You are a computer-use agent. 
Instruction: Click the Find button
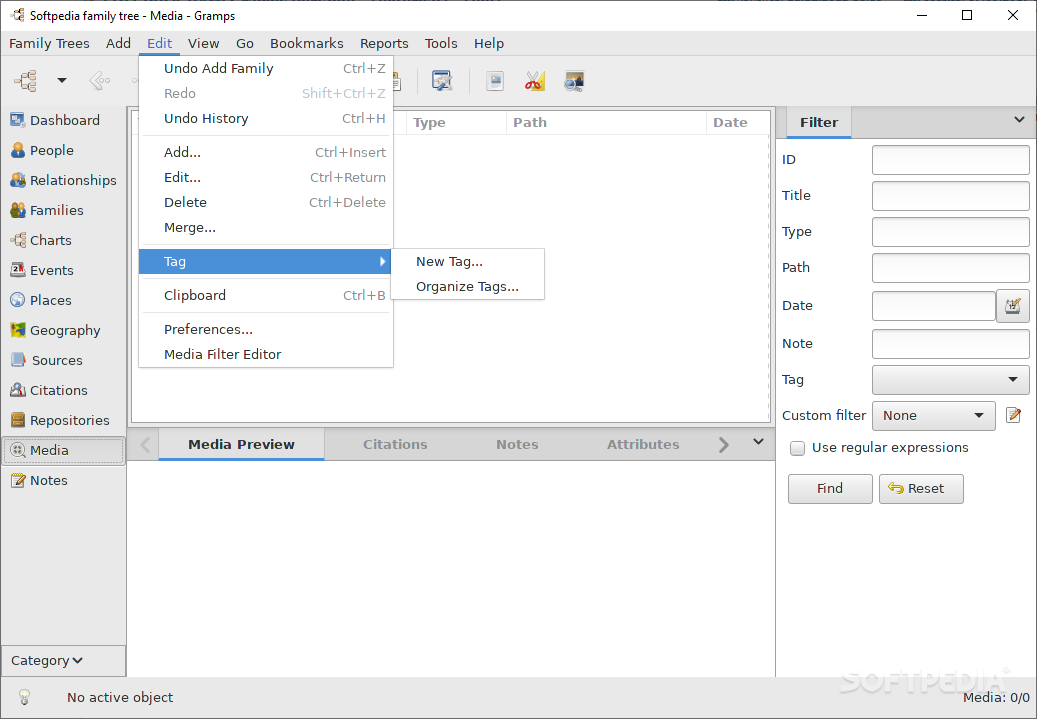coord(830,489)
